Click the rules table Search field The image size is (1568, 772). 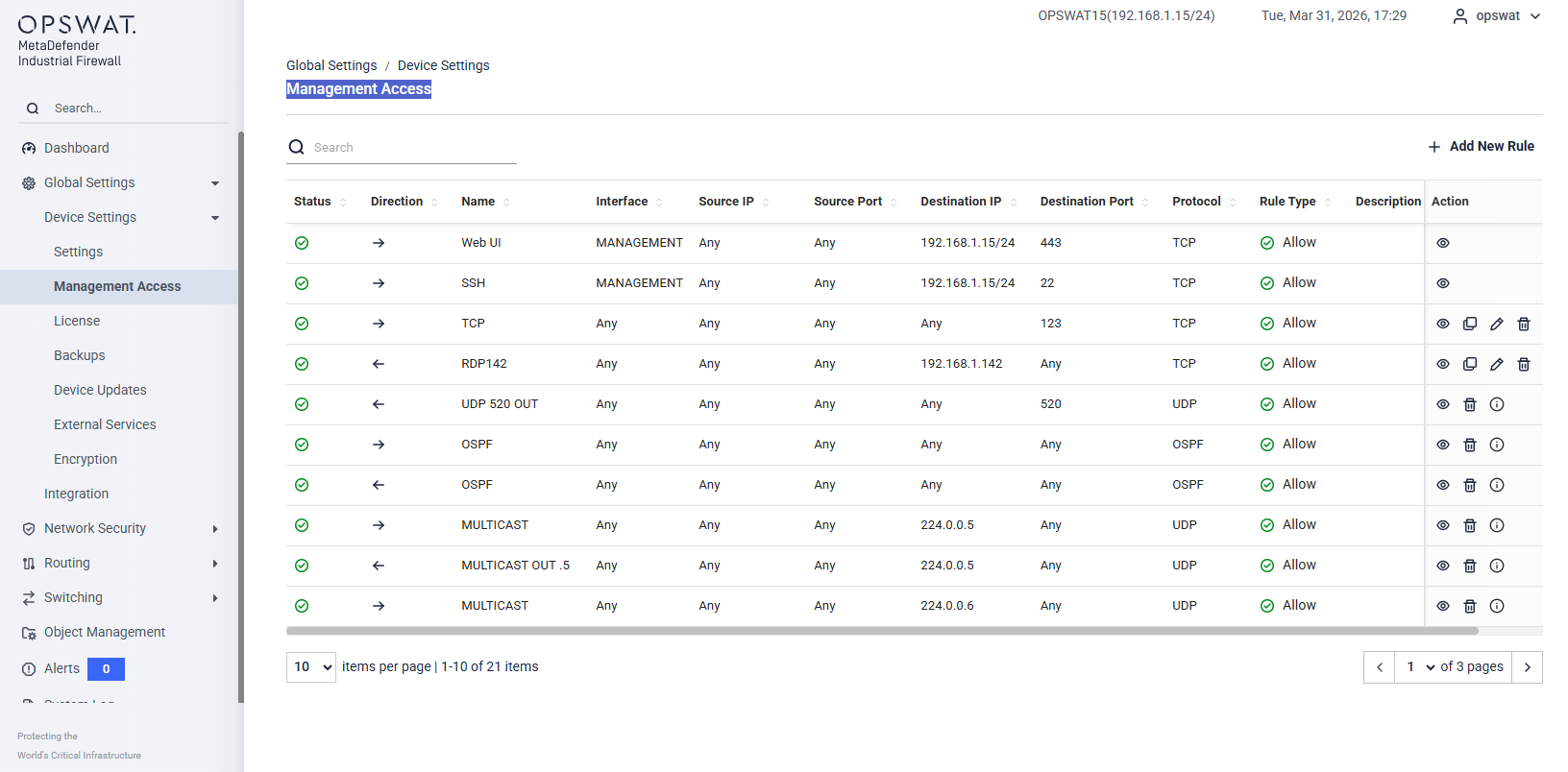[413, 148]
